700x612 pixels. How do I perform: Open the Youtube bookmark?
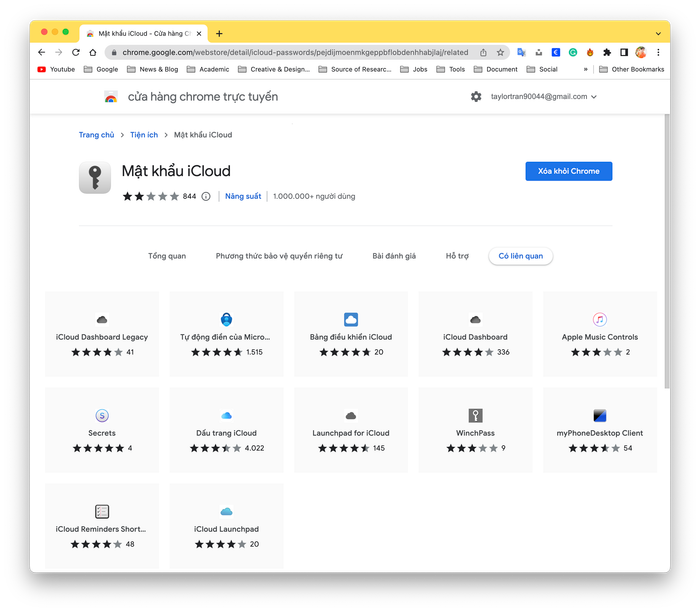[x=56, y=69]
